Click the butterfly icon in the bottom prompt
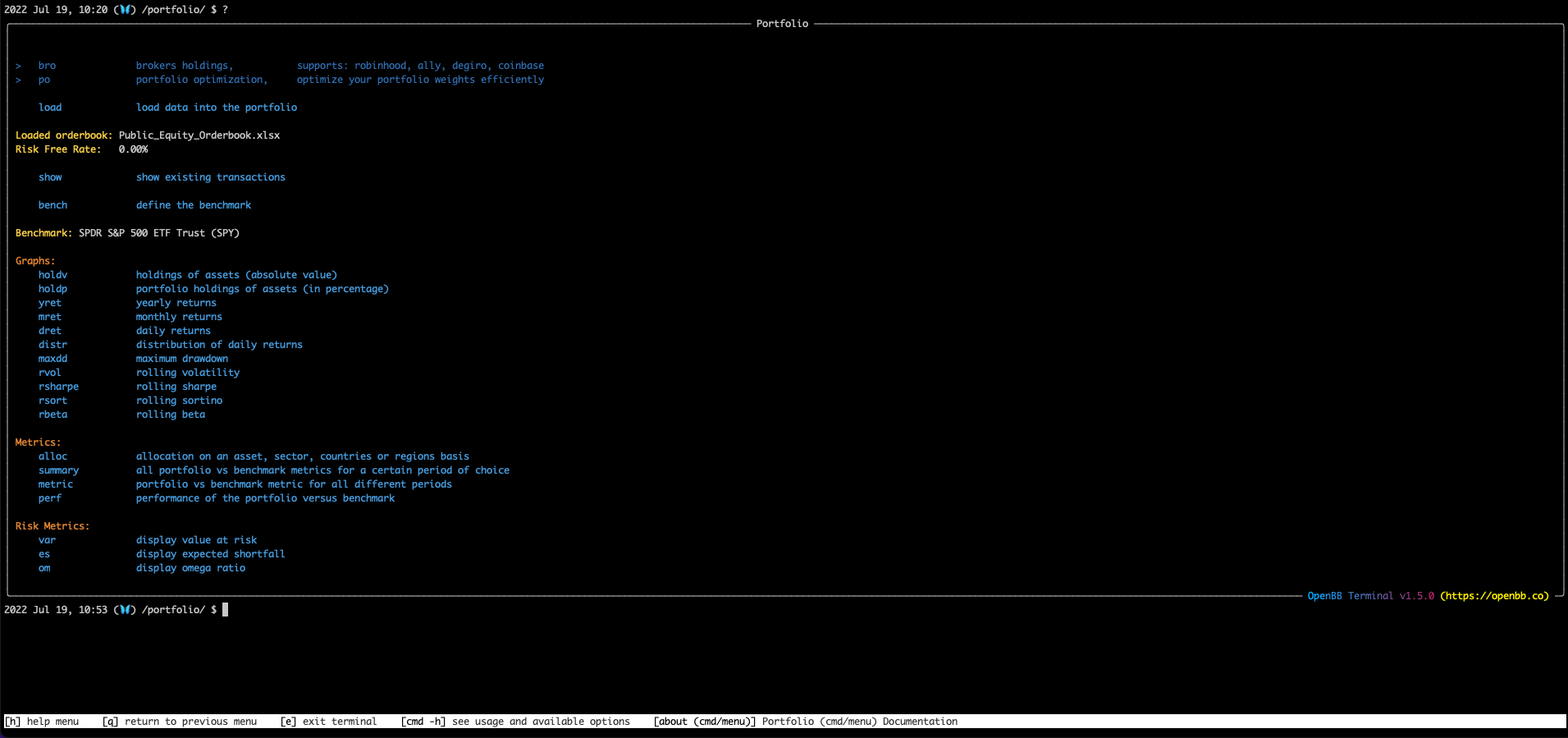The height and width of the screenshot is (738, 1568). point(125,610)
